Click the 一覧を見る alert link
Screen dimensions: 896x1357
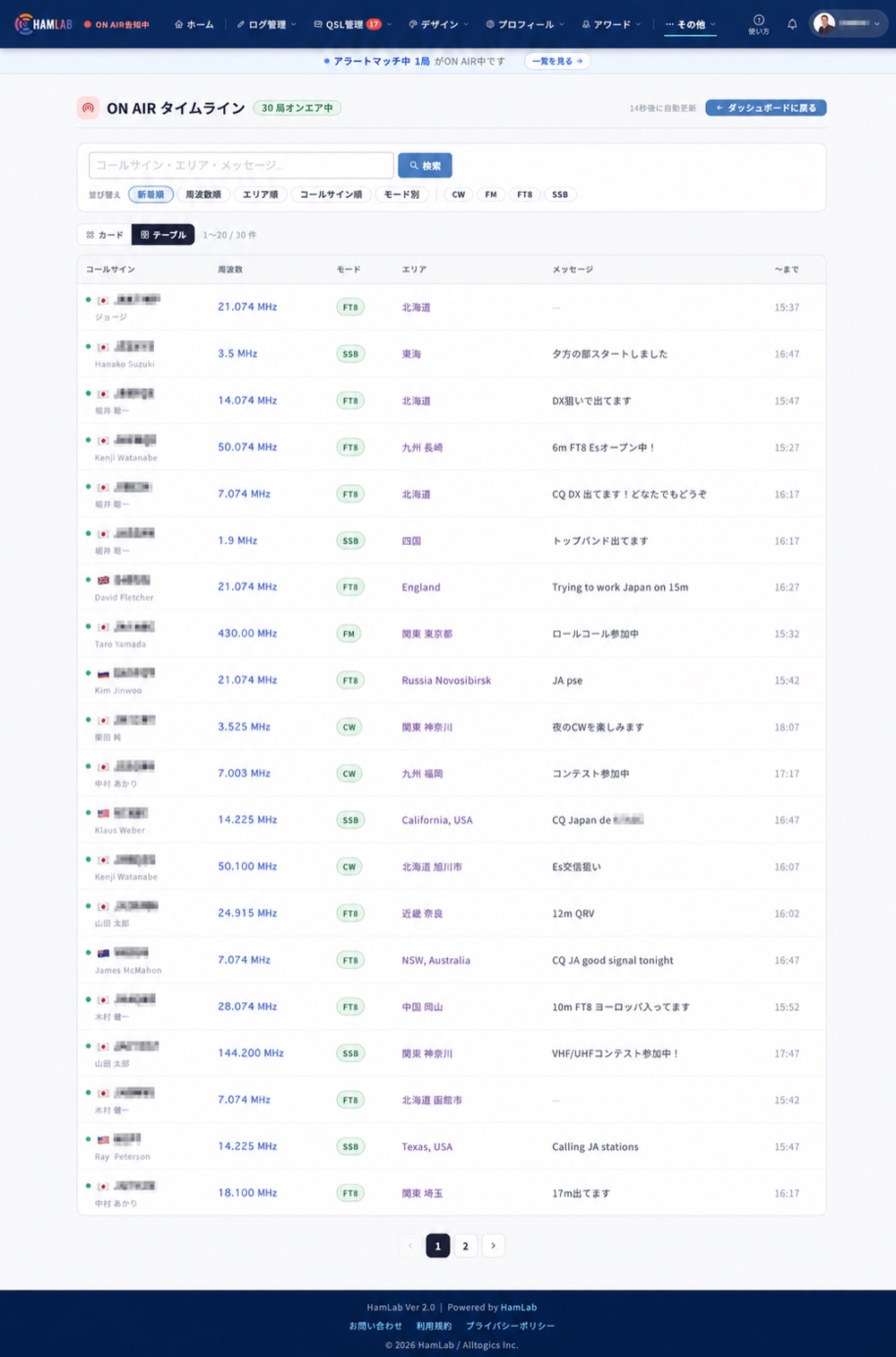[x=557, y=61]
